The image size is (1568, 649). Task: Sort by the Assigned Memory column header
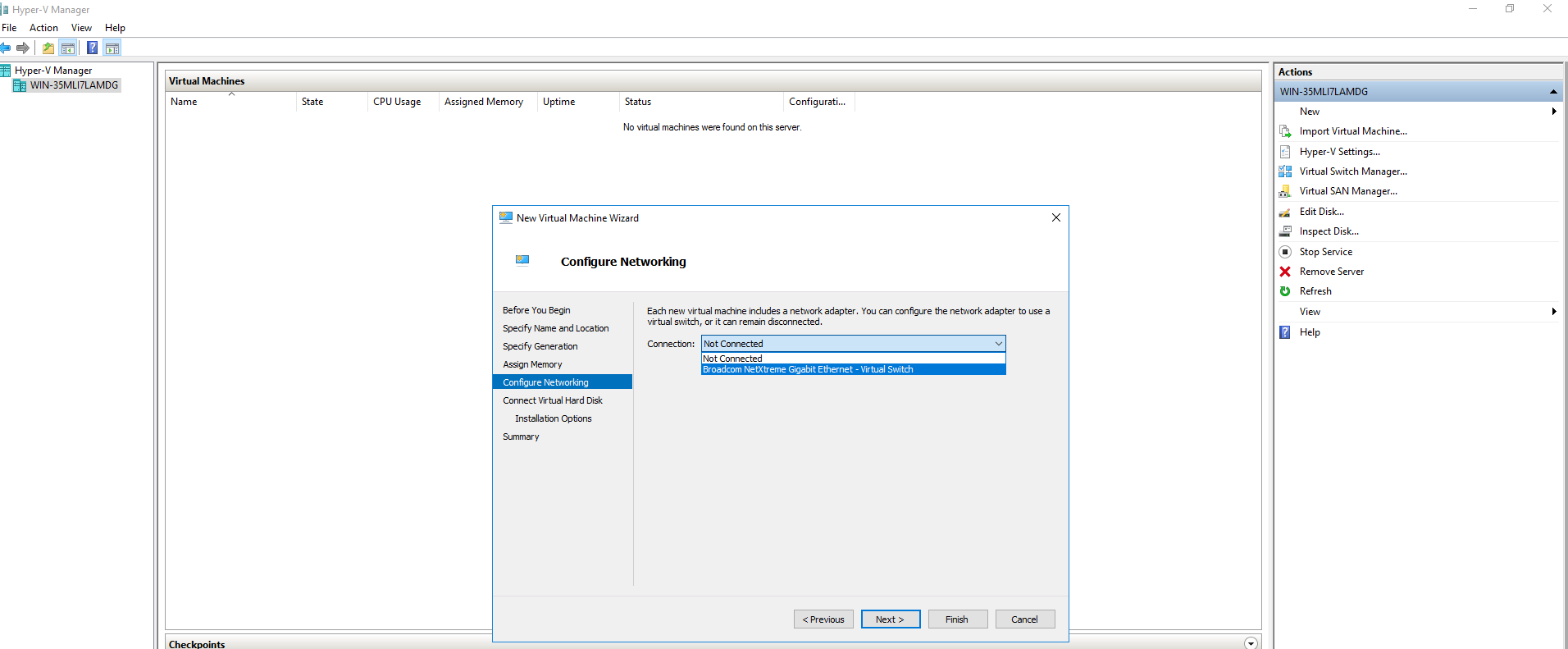coord(483,102)
